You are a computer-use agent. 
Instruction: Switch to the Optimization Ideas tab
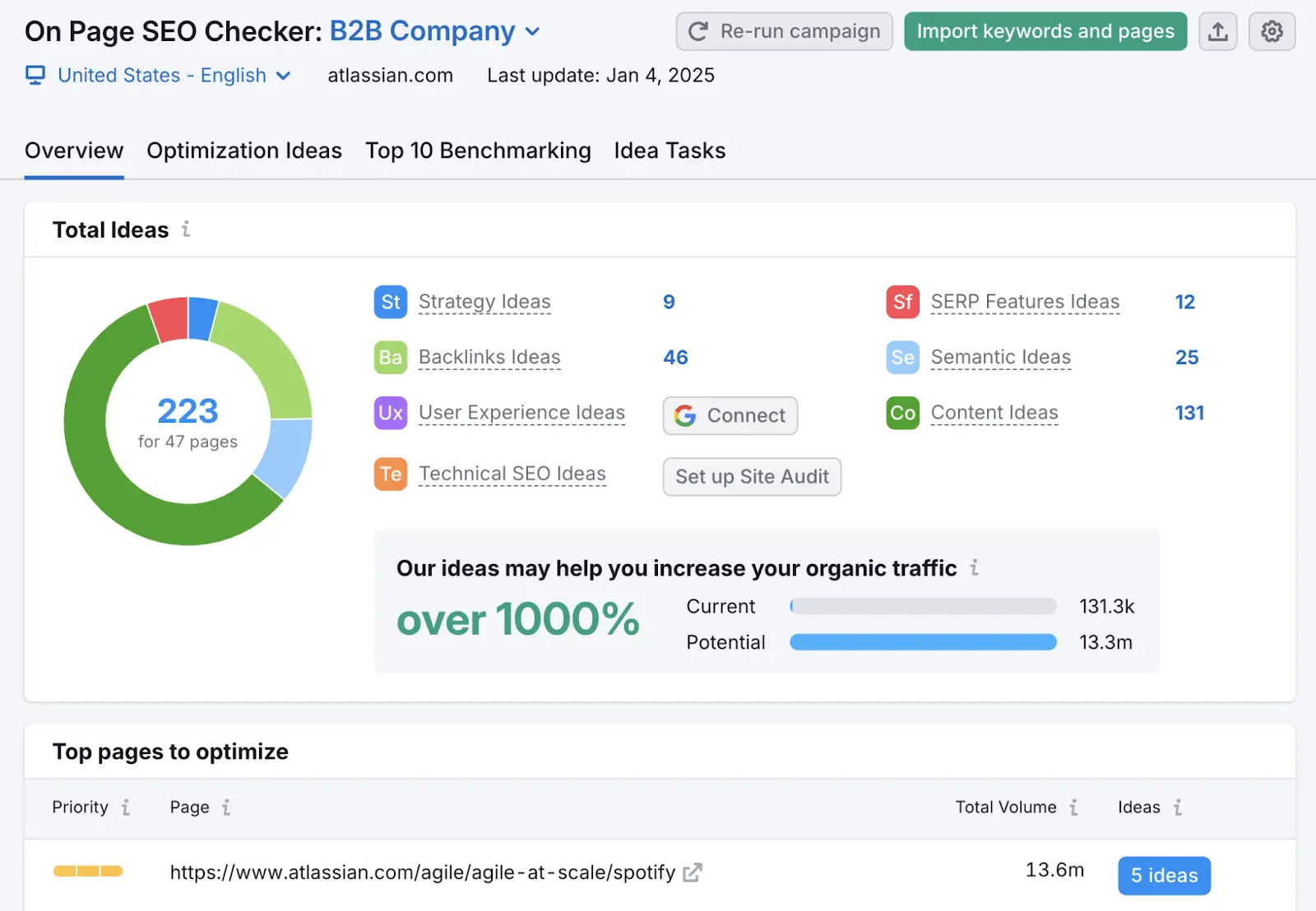pyautogui.click(x=243, y=150)
